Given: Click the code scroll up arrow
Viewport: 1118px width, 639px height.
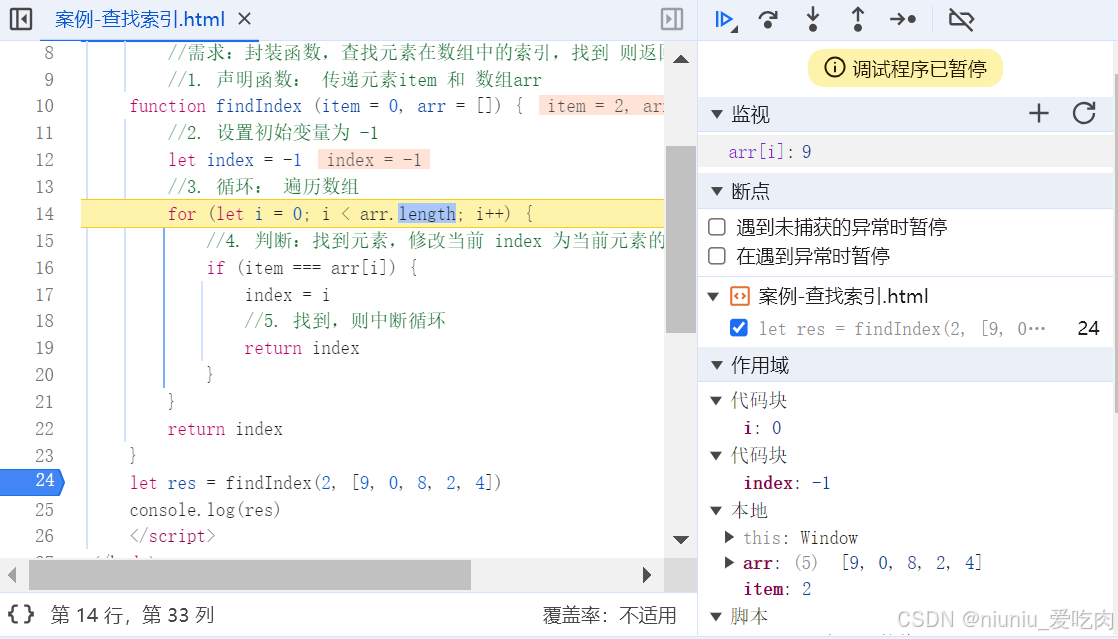Looking at the screenshot, I should pos(681,59).
